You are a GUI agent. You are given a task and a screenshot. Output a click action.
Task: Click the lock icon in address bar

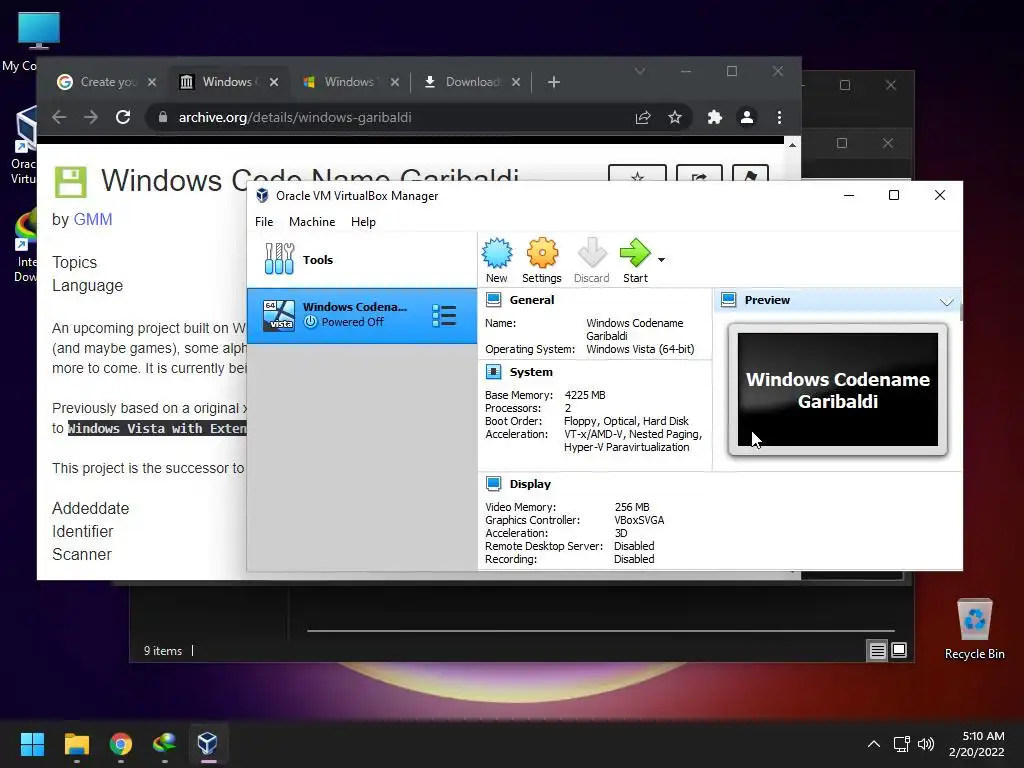point(163,117)
